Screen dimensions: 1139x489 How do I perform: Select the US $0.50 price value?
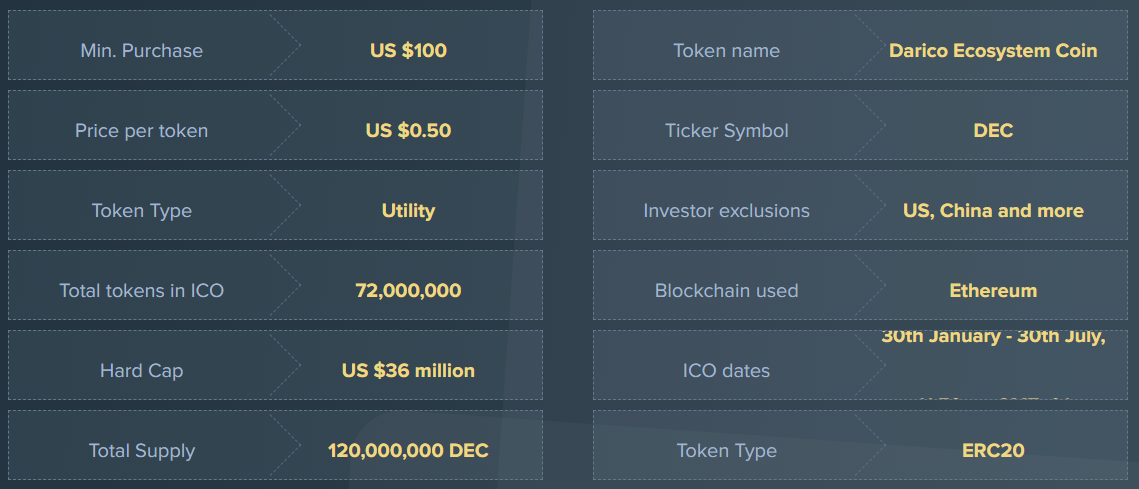pos(408,131)
